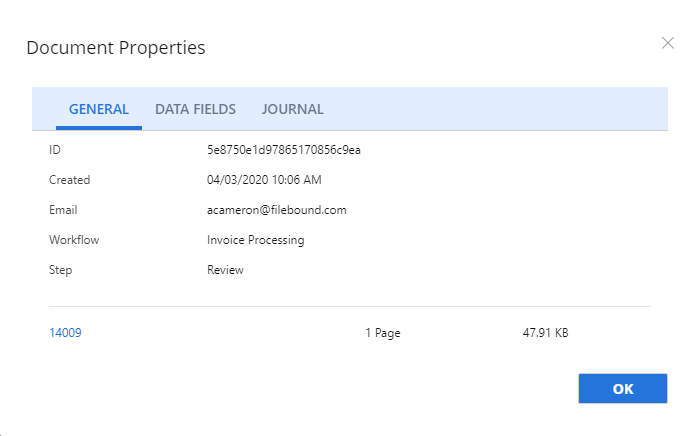698x436 pixels.
Task: View the JOURNAL tab
Action: pyautogui.click(x=292, y=109)
